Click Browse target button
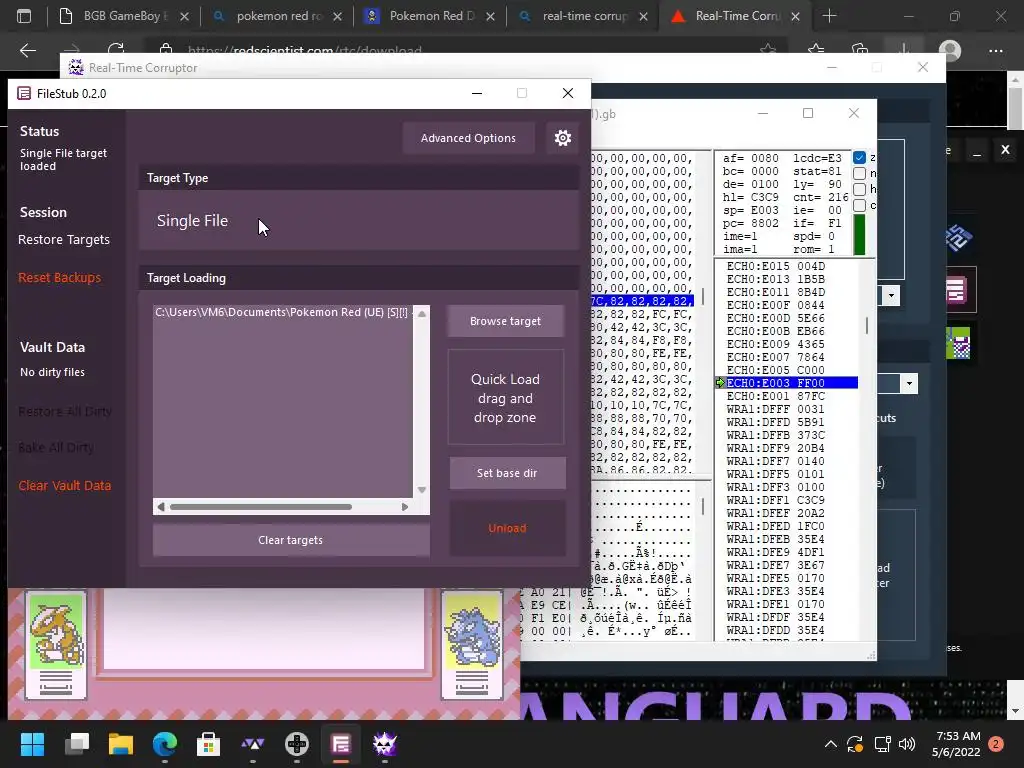Image resolution: width=1024 pixels, height=768 pixels. click(505, 321)
